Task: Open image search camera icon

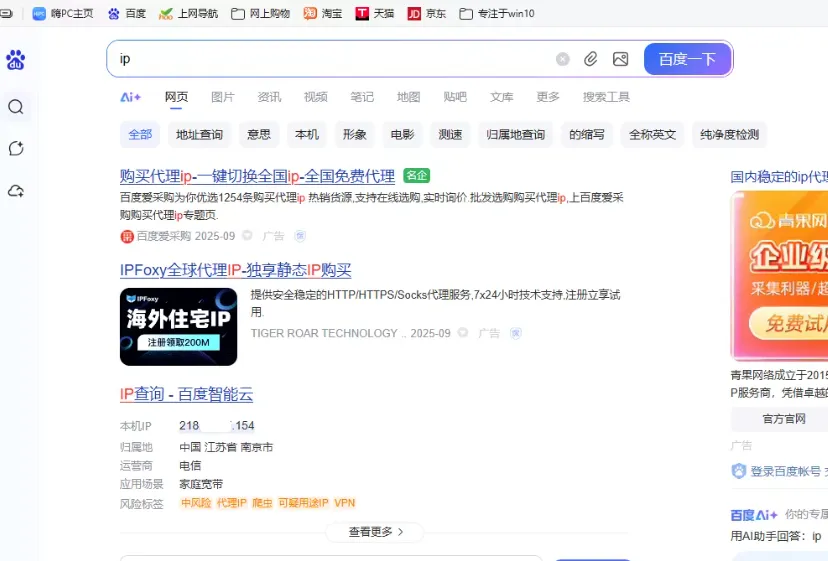Action: [x=620, y=59]
